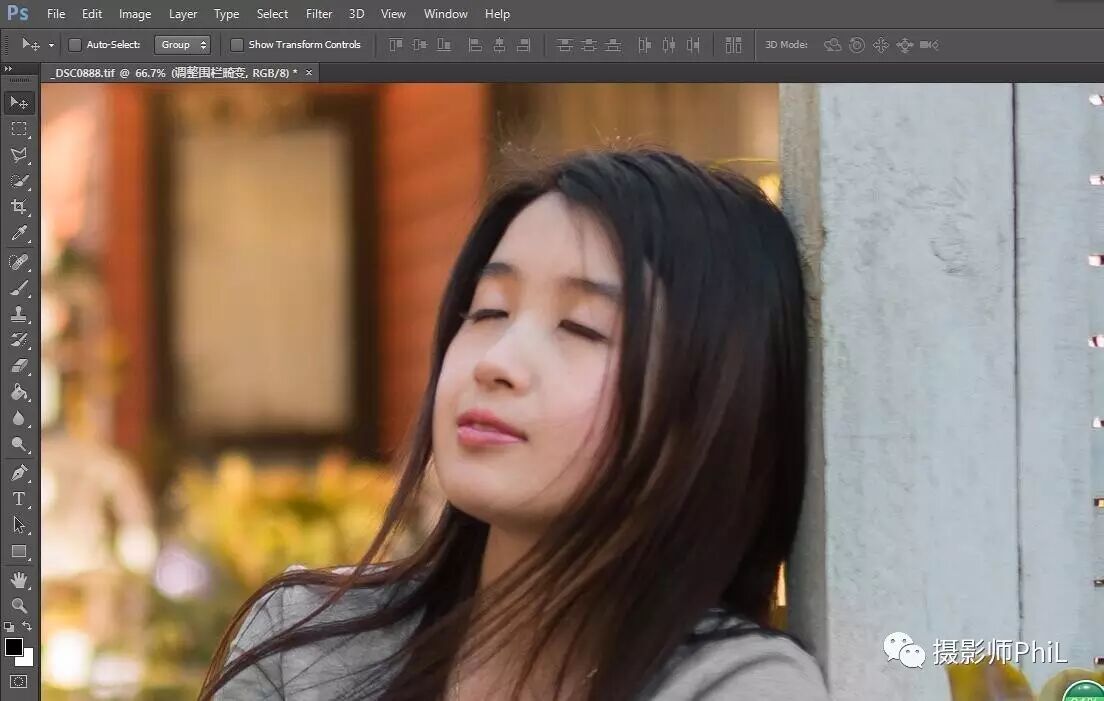1104x701 pixels.
Task: Click the black foreground color swatch
Action: (14, 647)
